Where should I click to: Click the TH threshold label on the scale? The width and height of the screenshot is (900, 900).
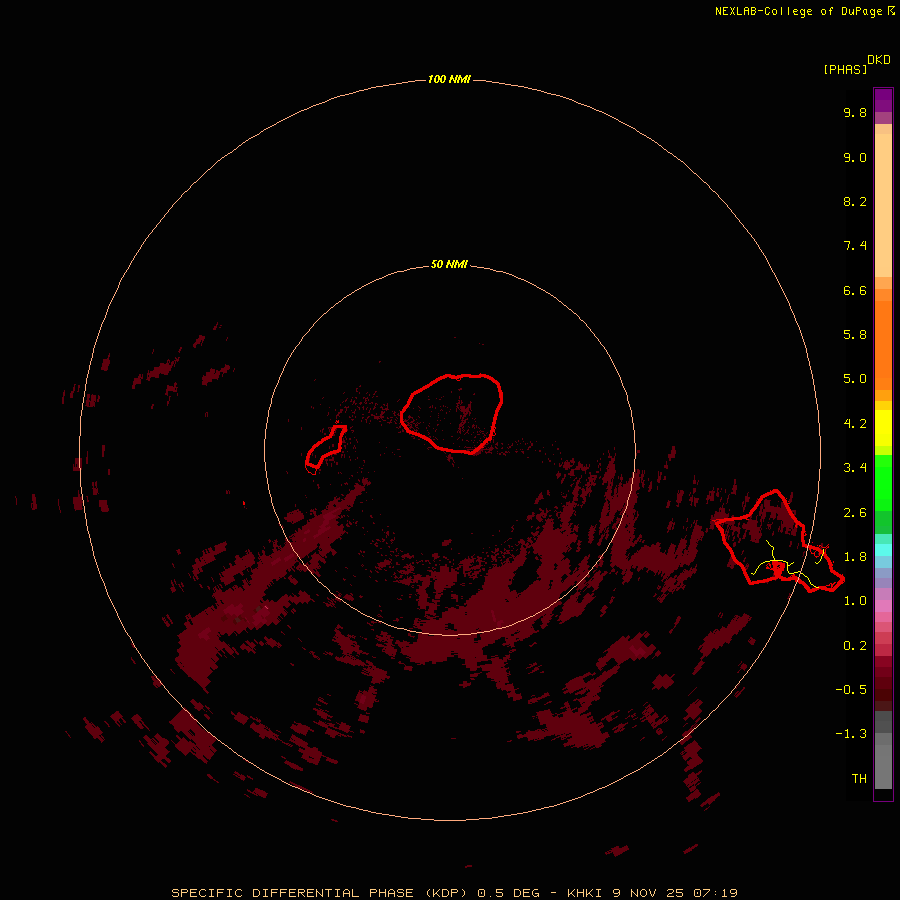859,779
